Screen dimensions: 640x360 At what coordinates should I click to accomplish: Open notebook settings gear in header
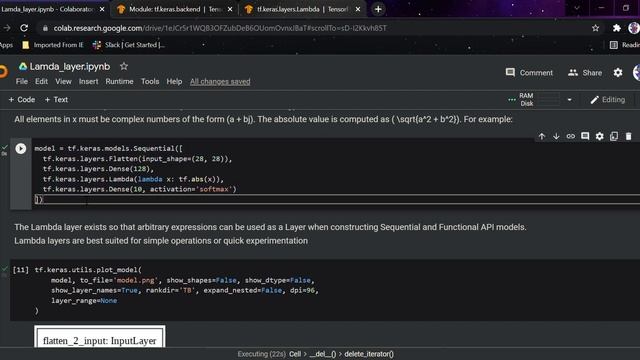[618, 73]
